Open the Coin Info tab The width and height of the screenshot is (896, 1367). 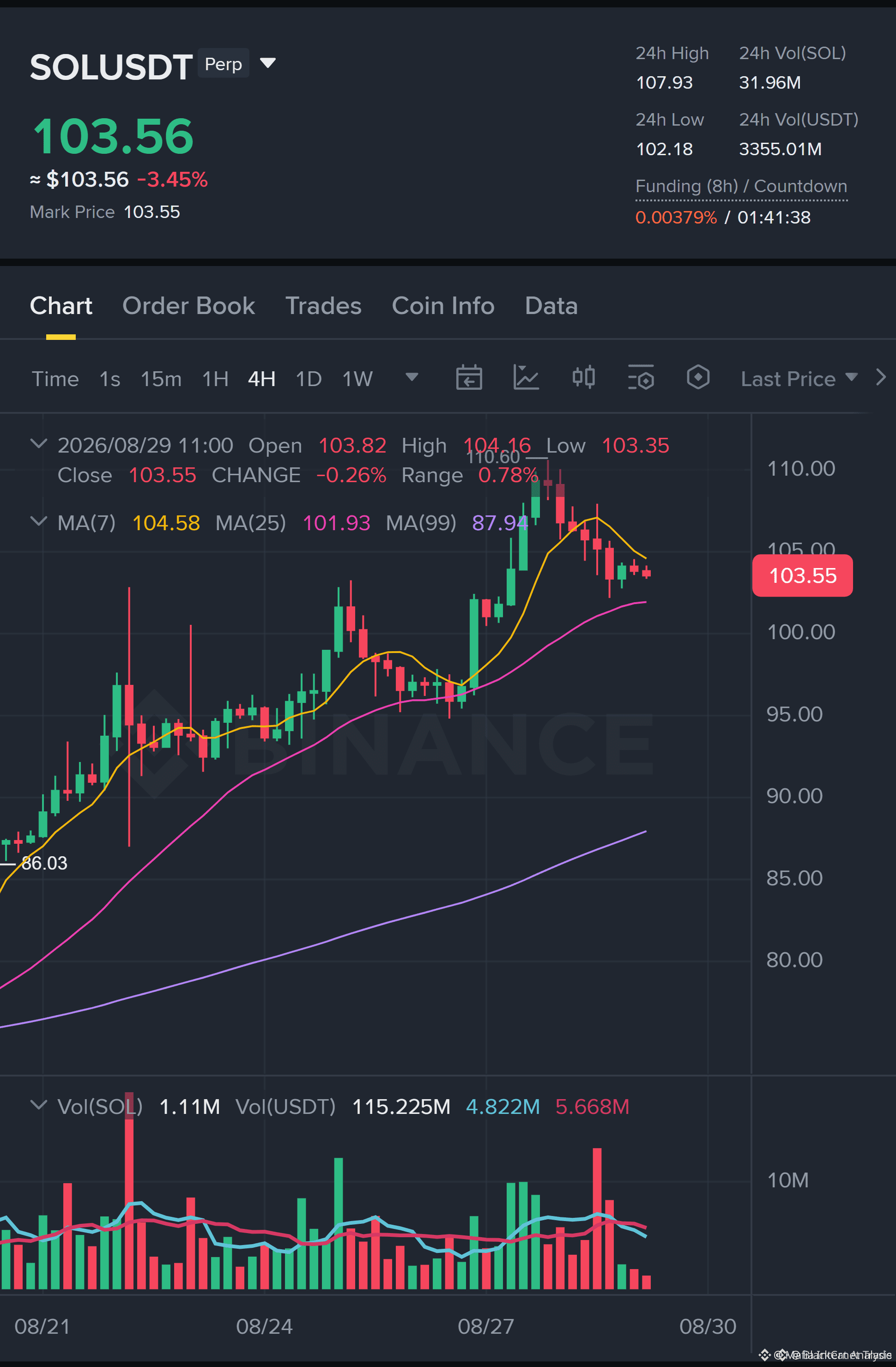click(443, 306)
